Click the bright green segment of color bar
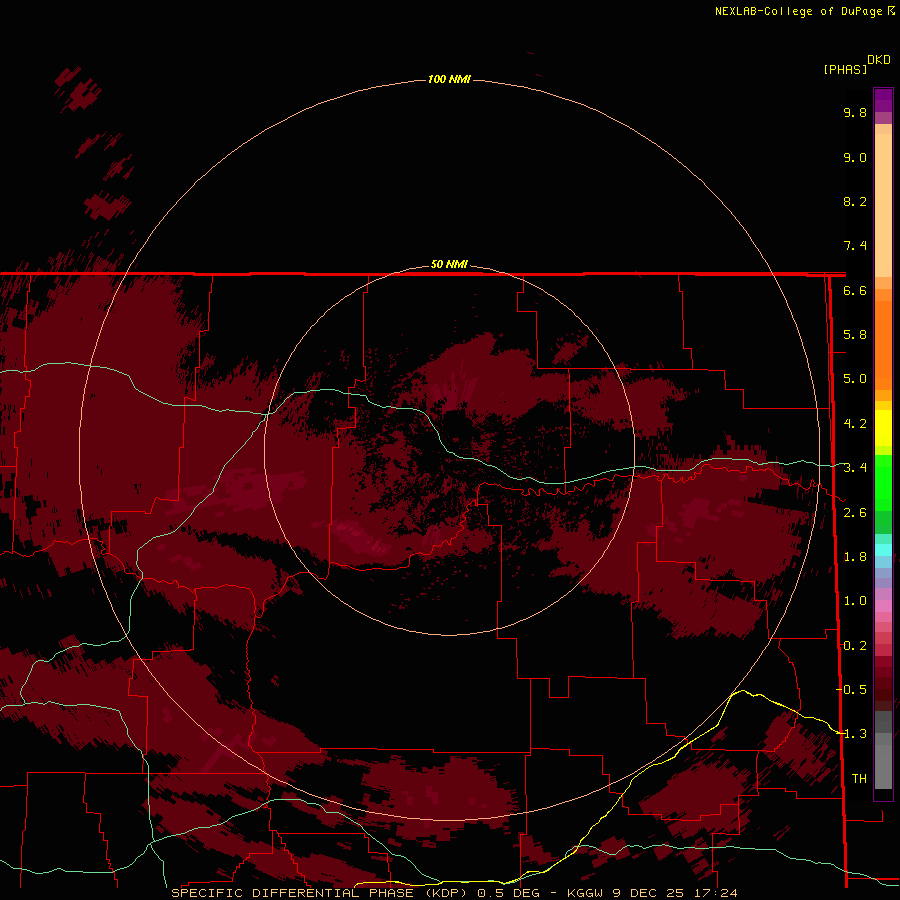 coord(883,482)
